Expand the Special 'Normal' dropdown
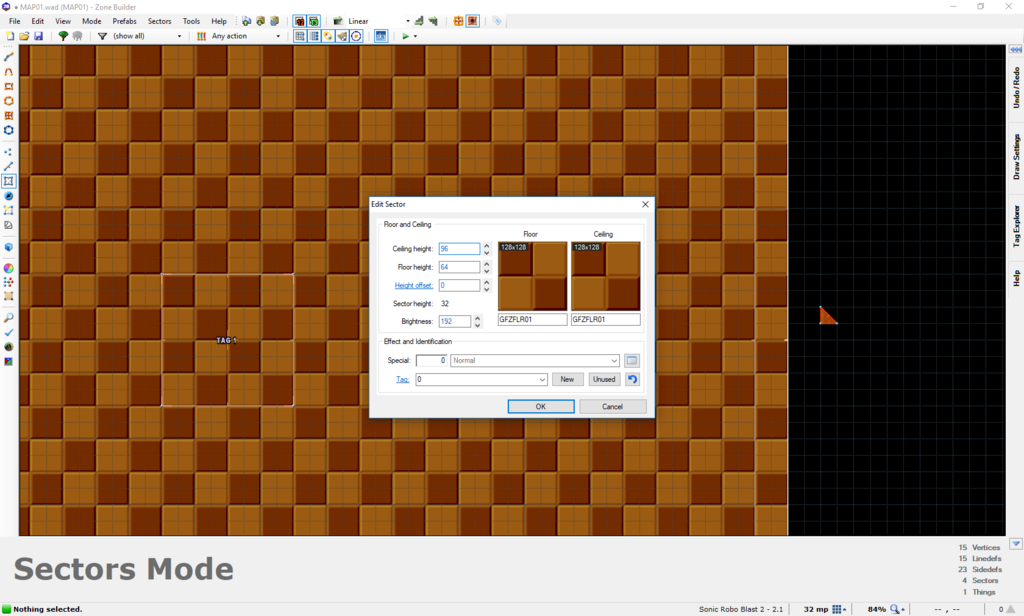 click(x=613, y=360)
